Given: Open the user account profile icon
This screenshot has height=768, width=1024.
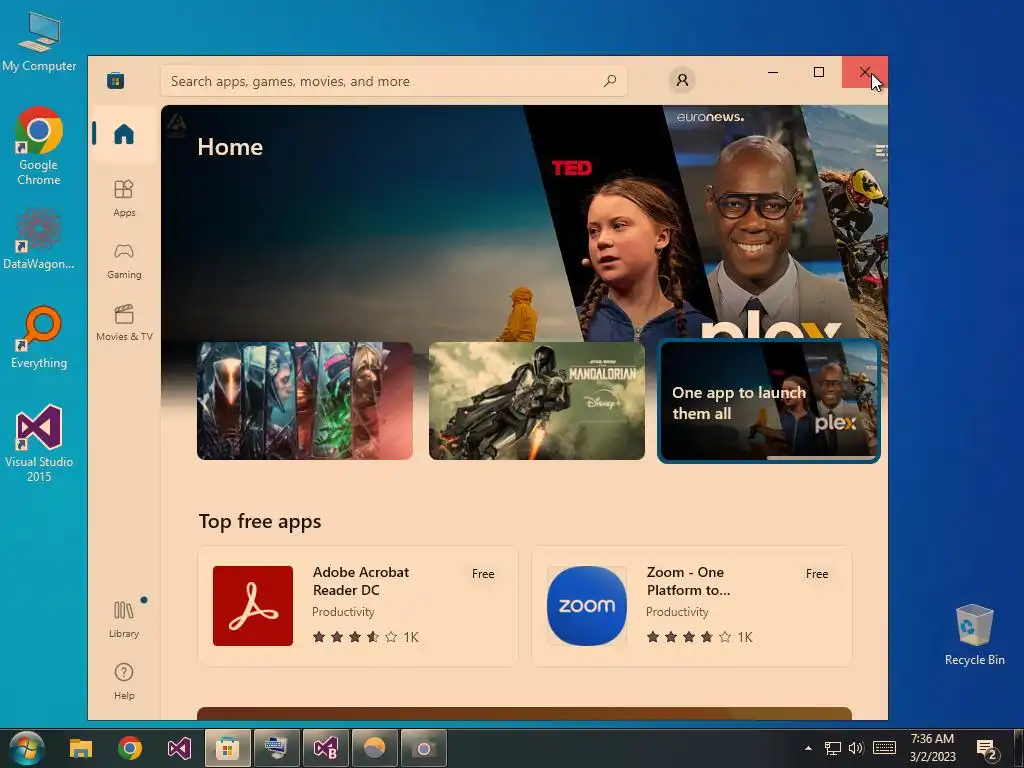Looking at the screenshot, I should click(x=682, y=80).
